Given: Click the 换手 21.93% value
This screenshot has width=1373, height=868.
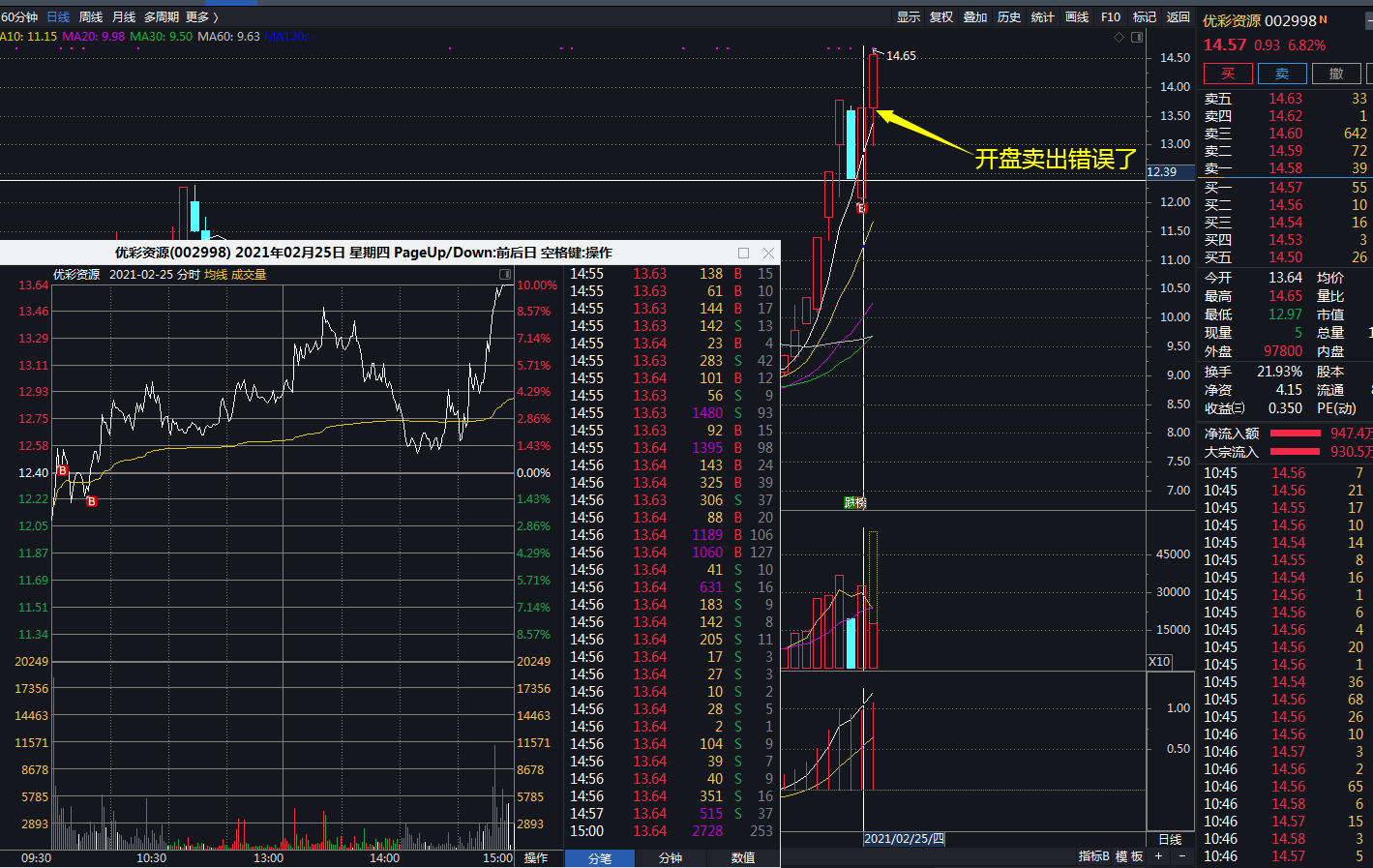Looking at the screenshot, I should pyautogui.click(x=1279, y=372).
